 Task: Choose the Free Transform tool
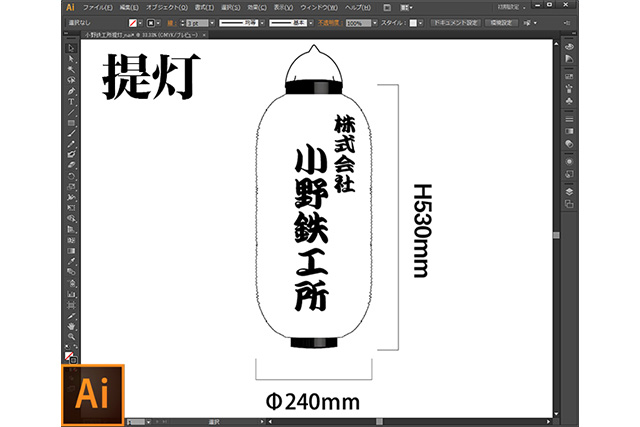click(x=71, y=208)
